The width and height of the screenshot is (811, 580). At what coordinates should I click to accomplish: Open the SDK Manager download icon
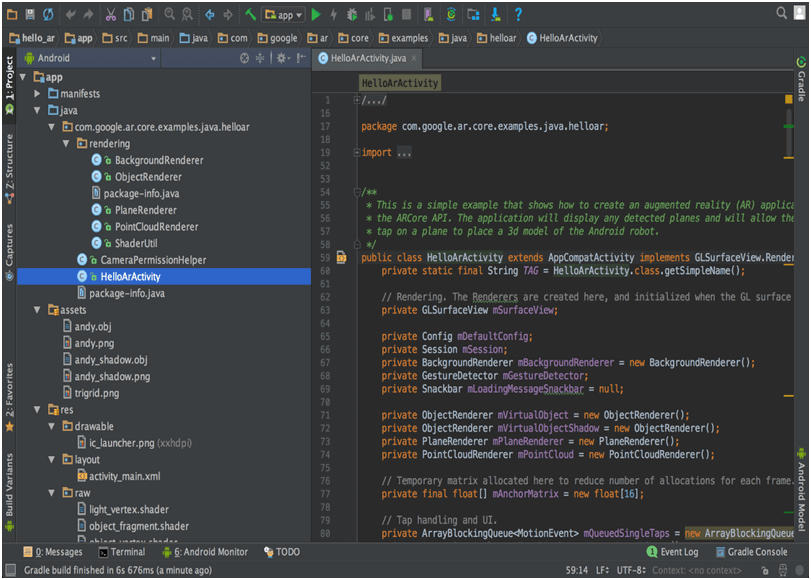pos(495,14)
